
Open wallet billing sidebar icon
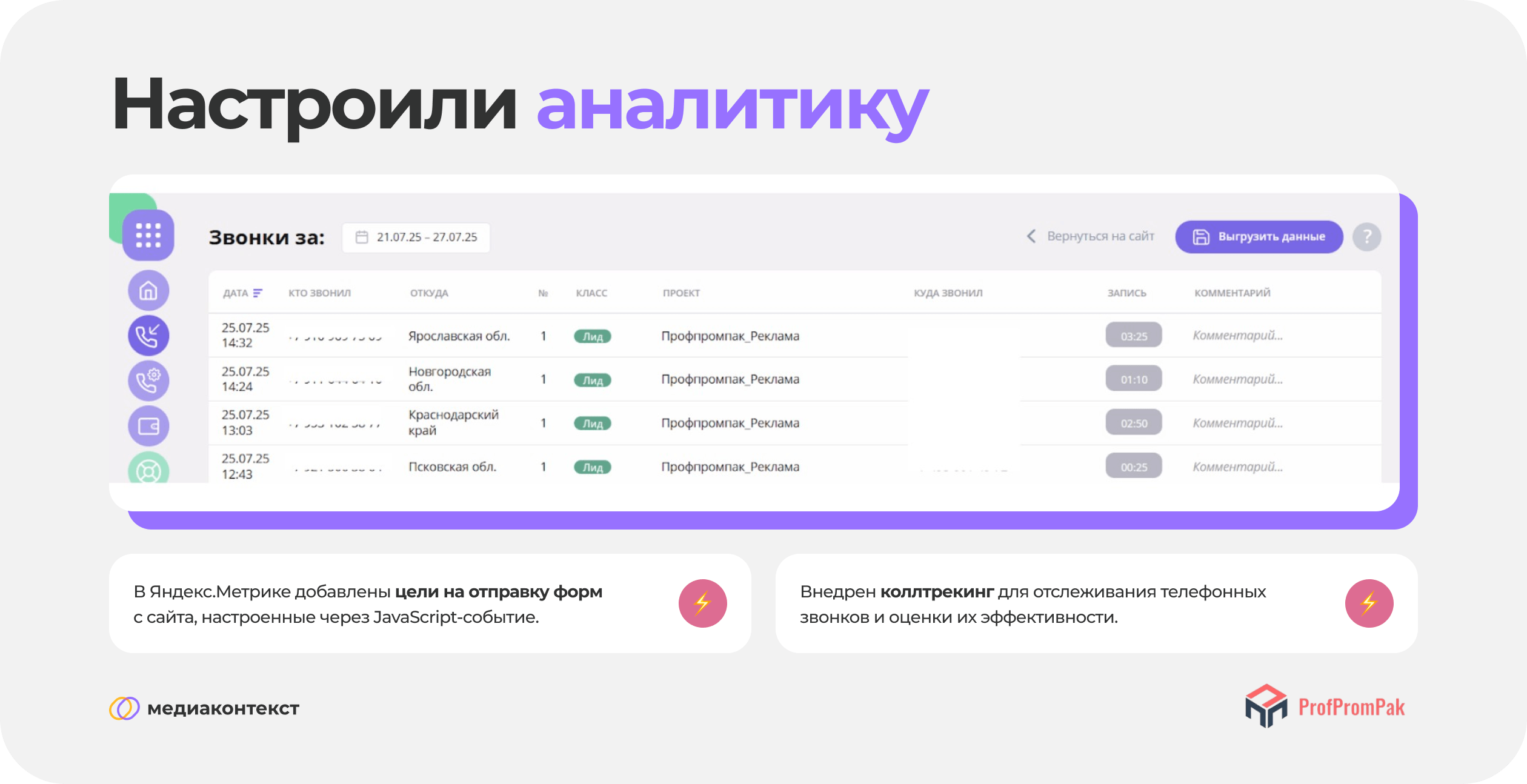pos(148,426)
